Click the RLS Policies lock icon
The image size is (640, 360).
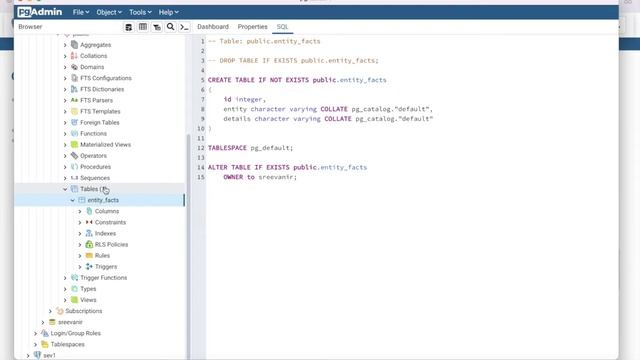(x=89, y=244)
